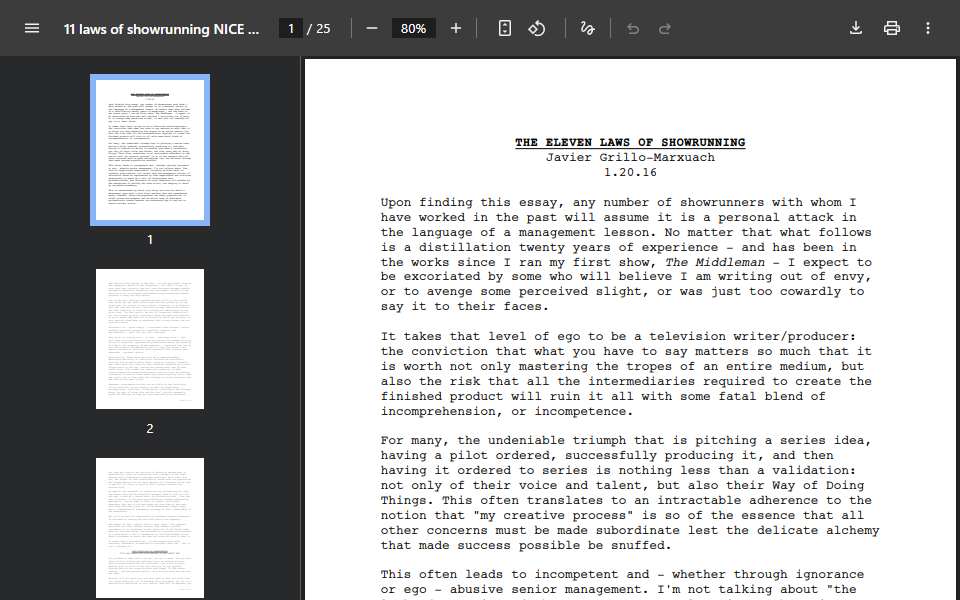The image size is (960, 600).
Task: Click the date '1.20.16'
Action: [x=630, y=173]
